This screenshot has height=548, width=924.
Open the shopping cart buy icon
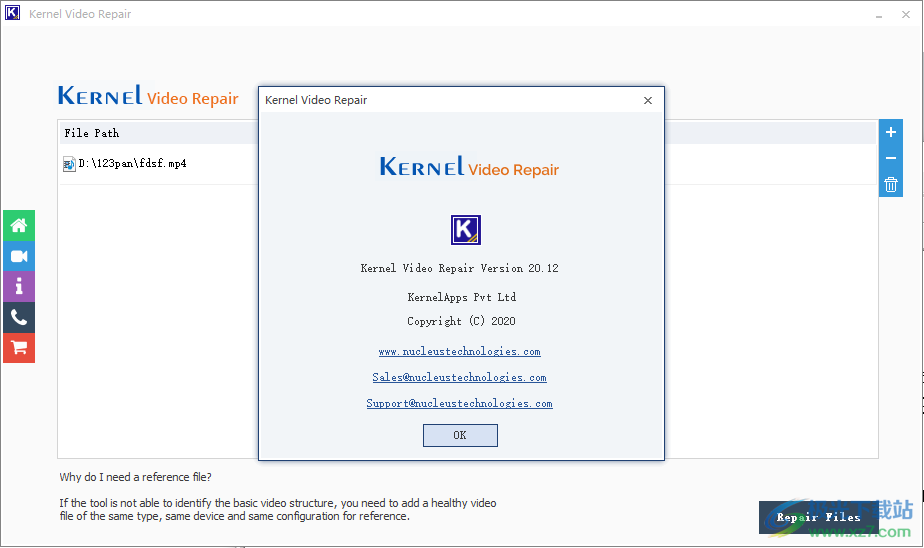[19, 348]
